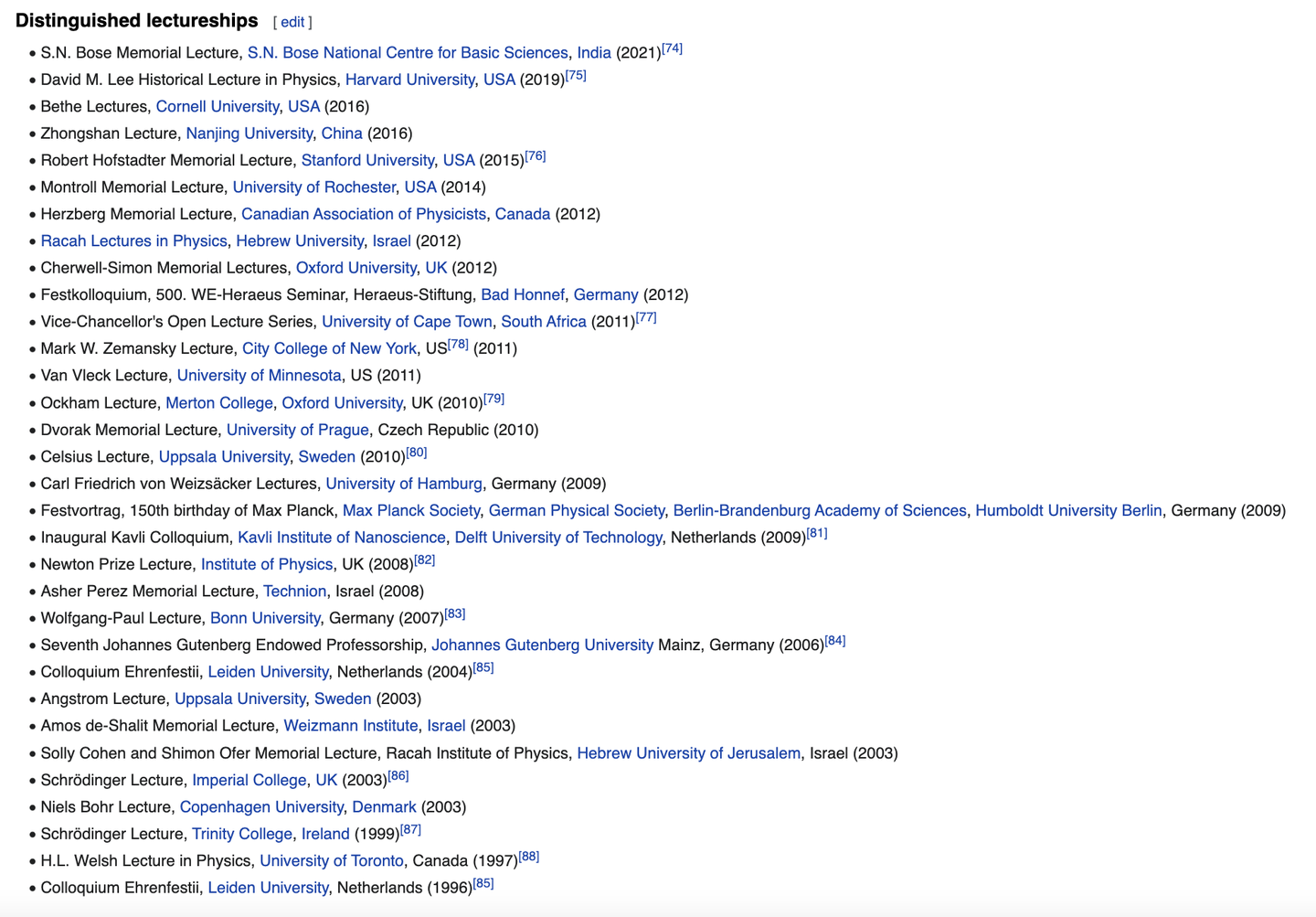Open the Max Planck Society article
1316x917 pixels.
coord(411,511)
